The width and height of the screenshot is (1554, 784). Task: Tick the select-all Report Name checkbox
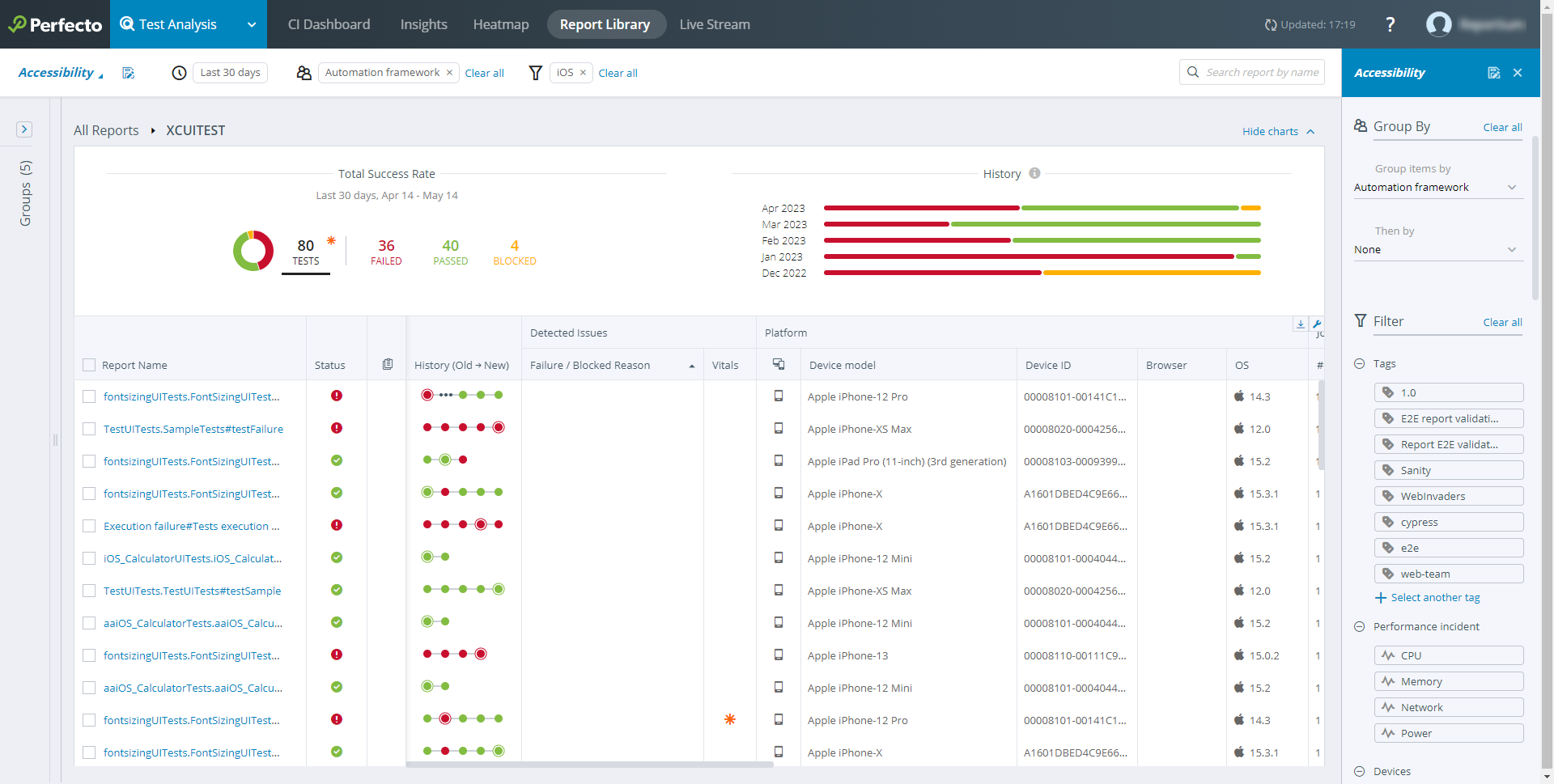(x=89, y=365)
